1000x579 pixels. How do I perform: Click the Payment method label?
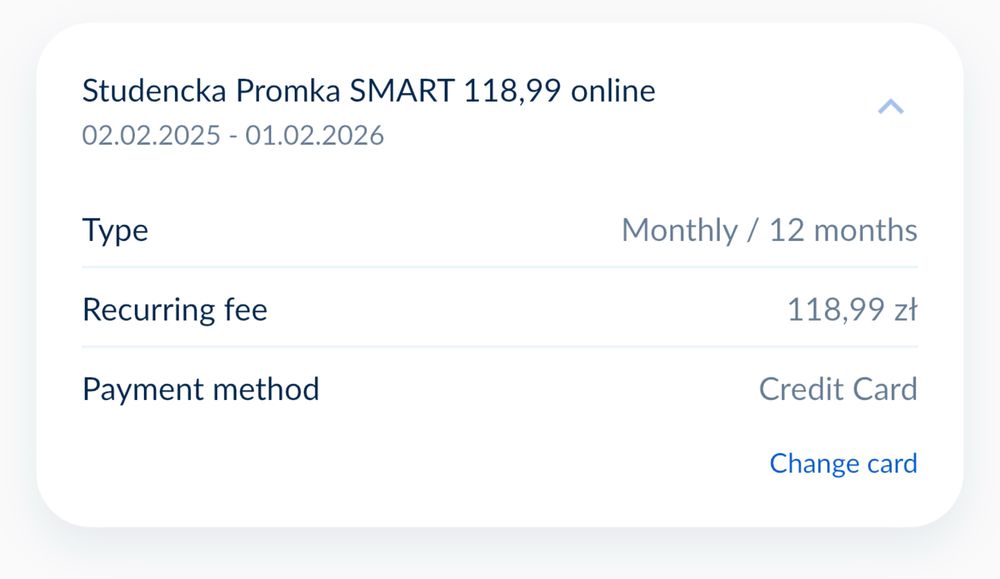200,389
